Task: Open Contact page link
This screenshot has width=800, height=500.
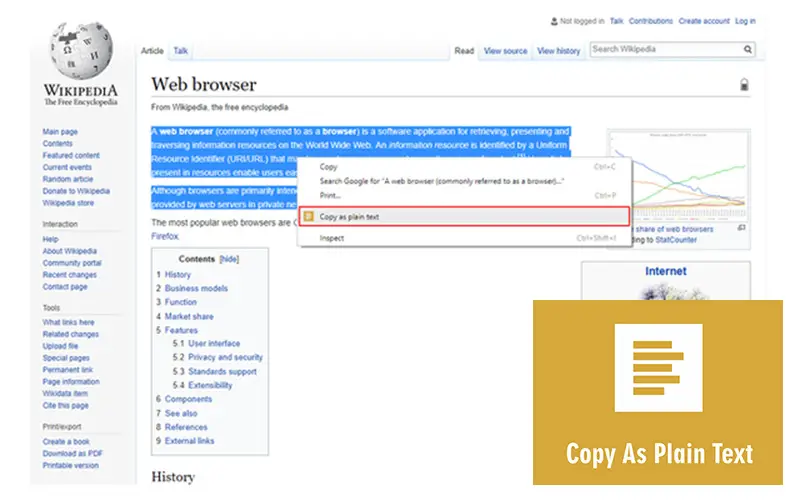Action: [x=65, y=287]
